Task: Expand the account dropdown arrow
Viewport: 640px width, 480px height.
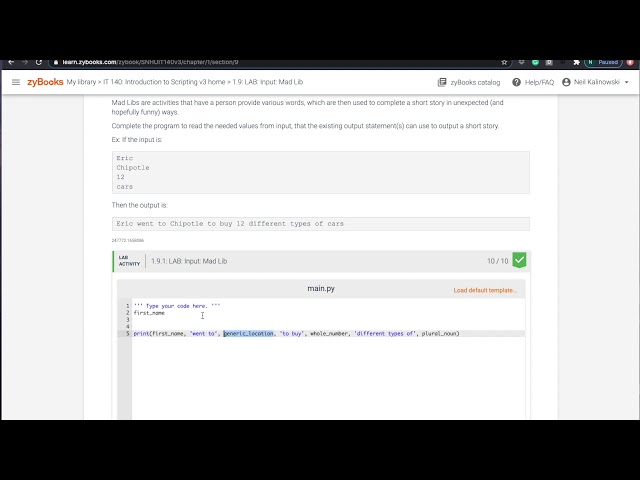Action: coord(627,82)
